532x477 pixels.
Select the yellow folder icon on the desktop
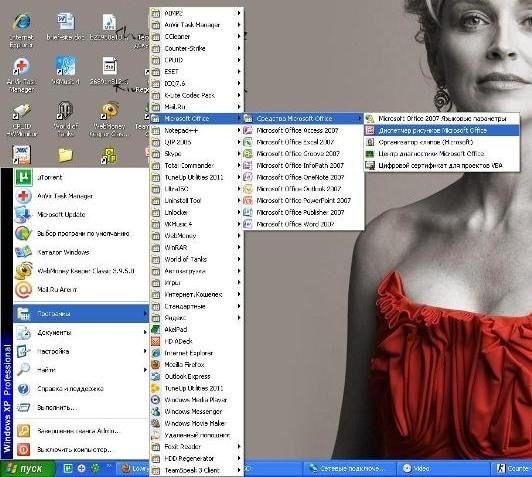click(65, 155)
